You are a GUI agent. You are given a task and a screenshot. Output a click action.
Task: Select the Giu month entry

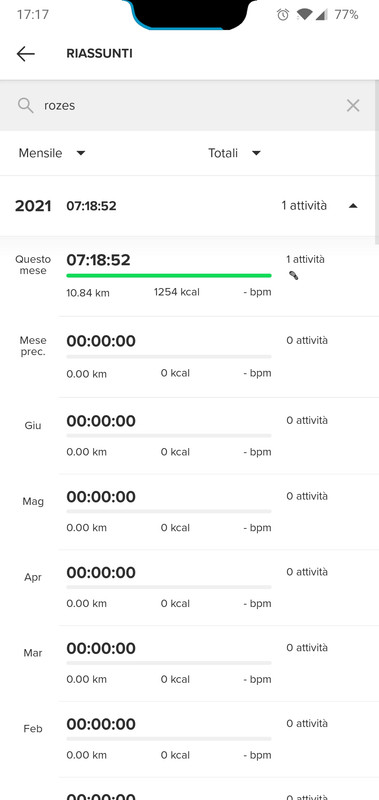(x=189, y=436)
